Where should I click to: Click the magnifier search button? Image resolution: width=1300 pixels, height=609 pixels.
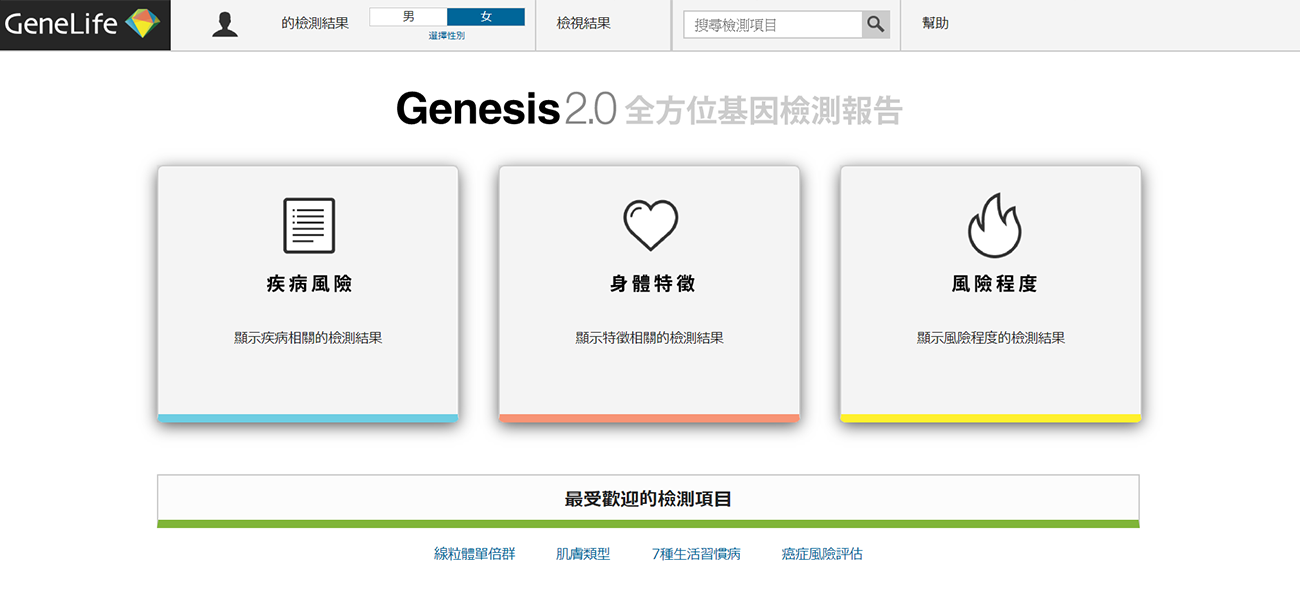[x=875, y=25]
